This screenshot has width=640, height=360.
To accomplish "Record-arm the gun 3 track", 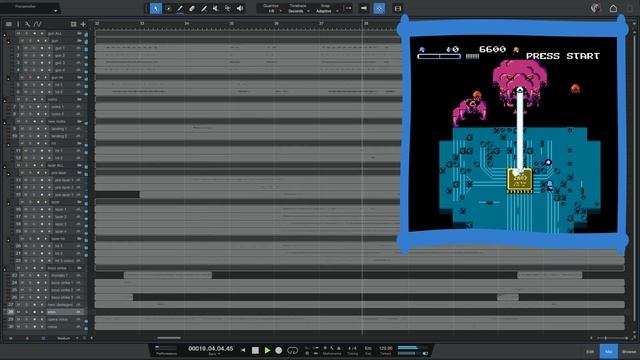I will click(41, 63).
